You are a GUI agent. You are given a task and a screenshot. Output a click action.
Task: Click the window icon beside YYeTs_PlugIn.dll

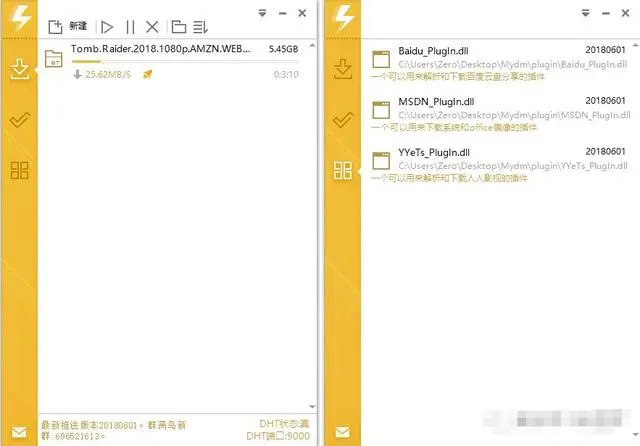click(x=381, y=161)
